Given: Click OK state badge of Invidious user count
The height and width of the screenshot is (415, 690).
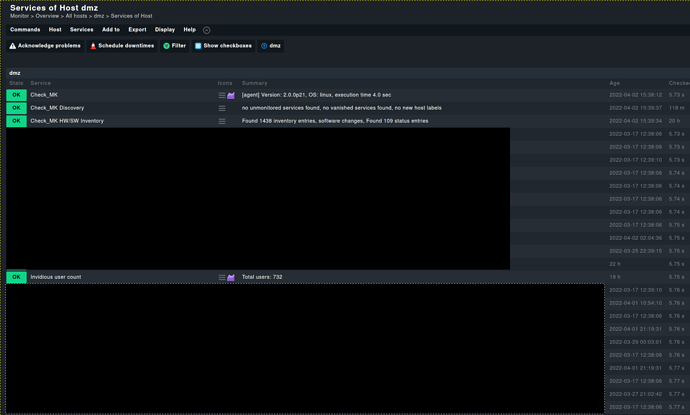Looking at the screenshot, I should tap(16, 277).
